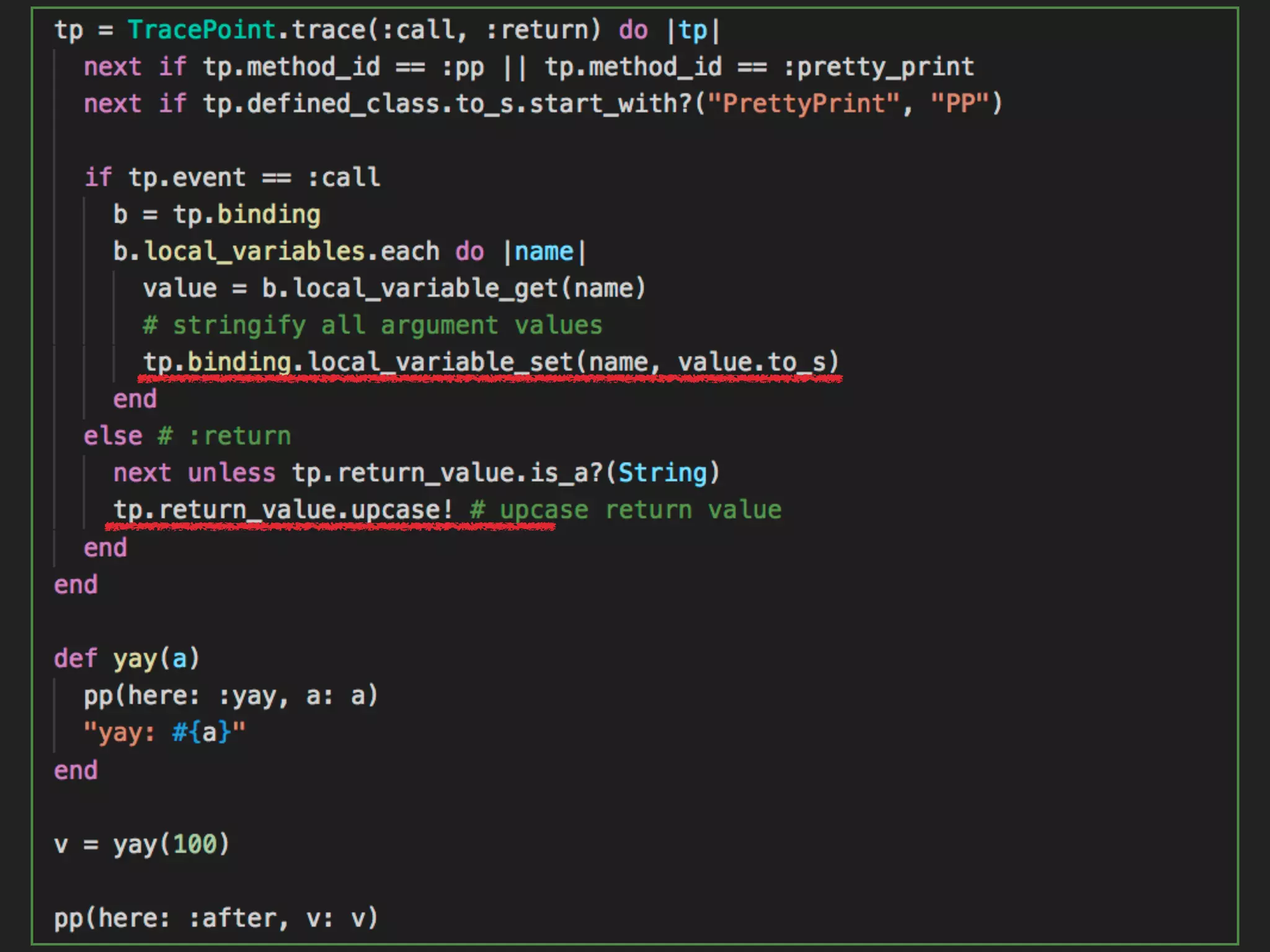Viewport: 1270px width, 952px height.
Task: Click the "PrettyPrint" string literal
Action: click(804, 104)
